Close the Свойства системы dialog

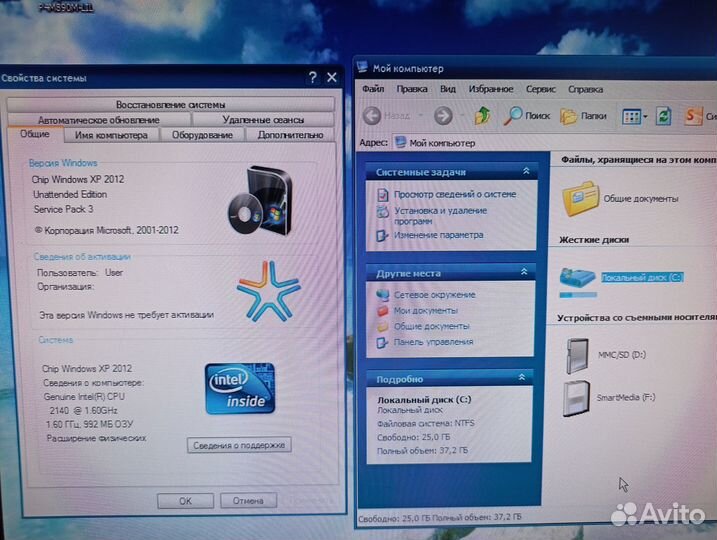[332, 77]
